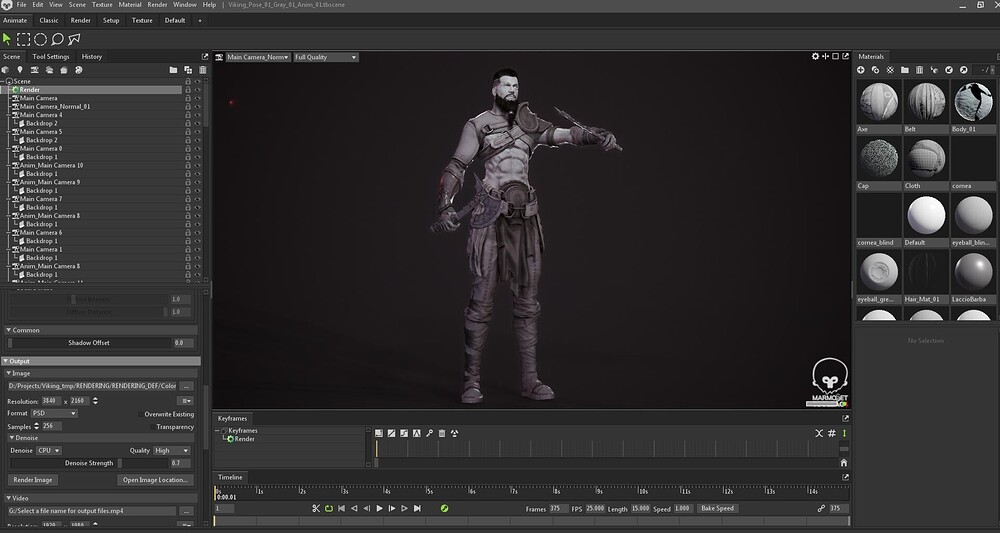Toggle the hash grid icon in Keyframes

point(832,434)
